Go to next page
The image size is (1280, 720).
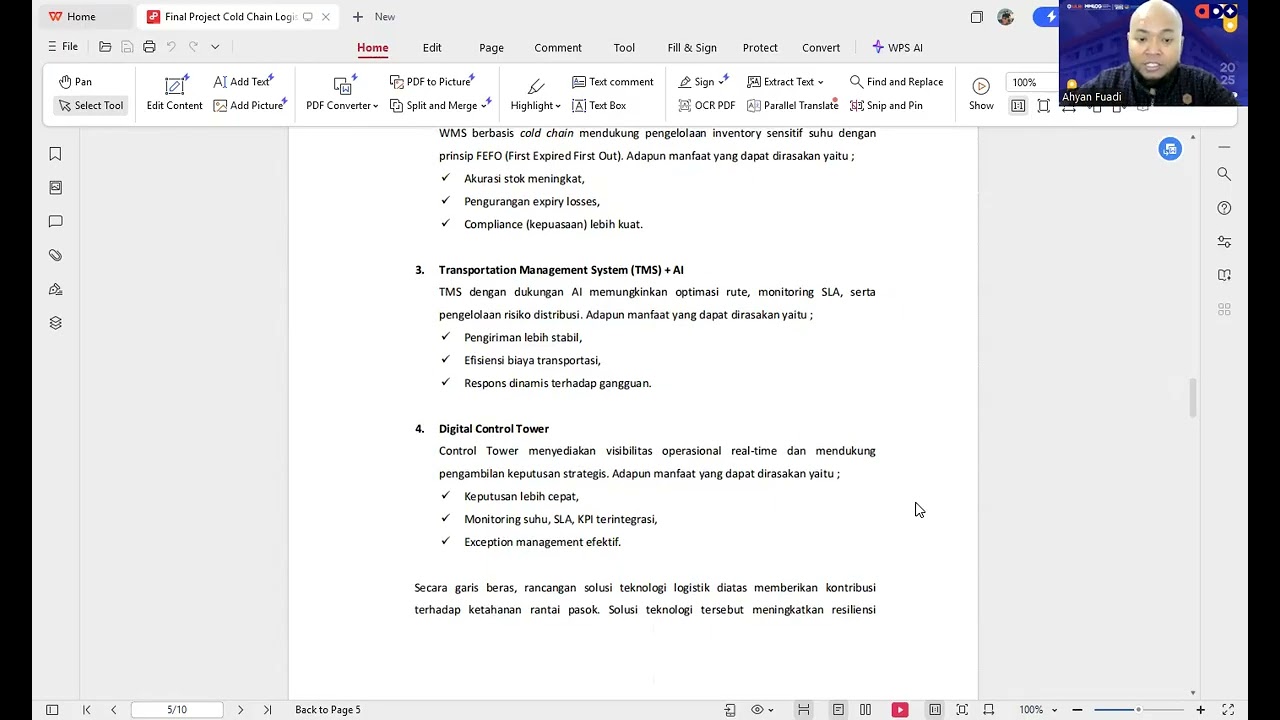[x=240, y=710]
